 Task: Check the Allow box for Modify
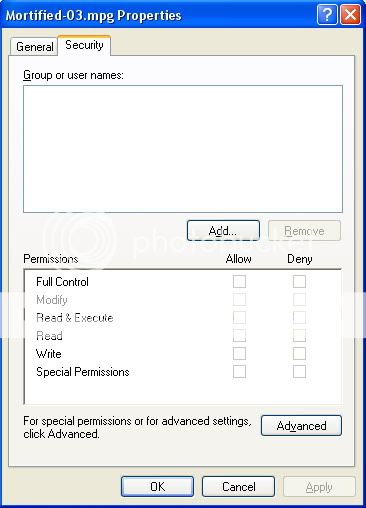(x=239, y=300)
